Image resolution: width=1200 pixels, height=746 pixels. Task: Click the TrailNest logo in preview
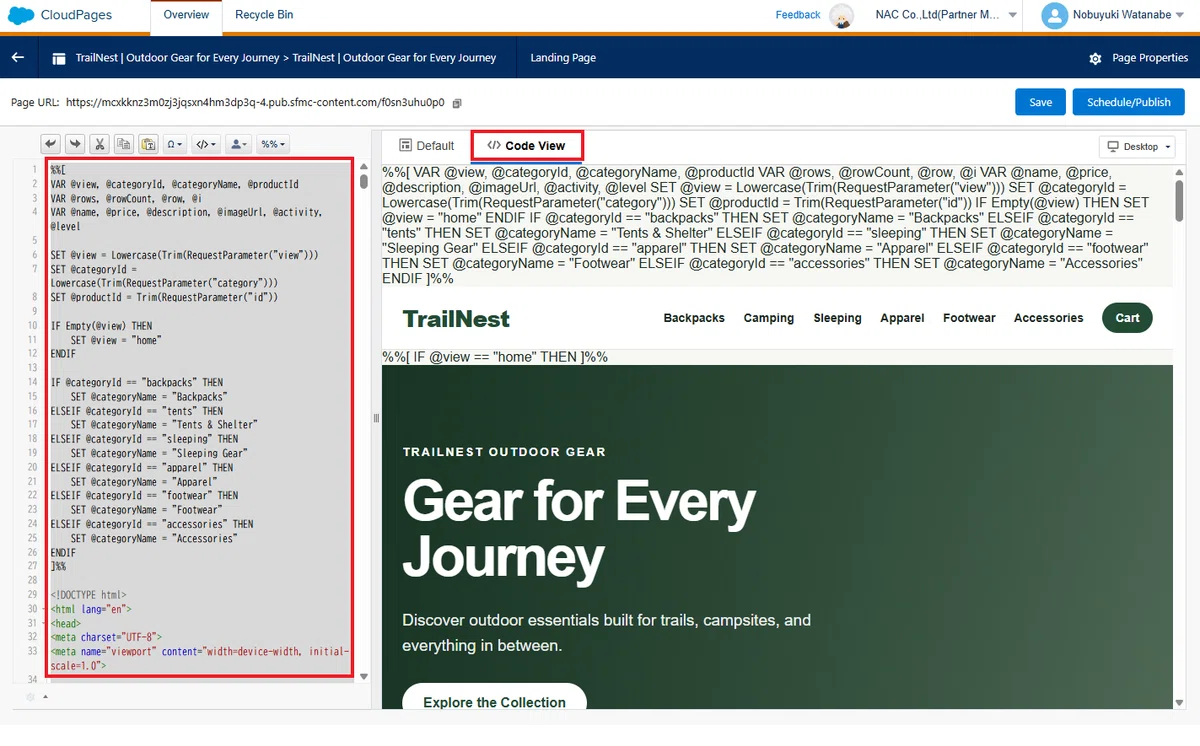pyautogui.click(x=456, y=319)
